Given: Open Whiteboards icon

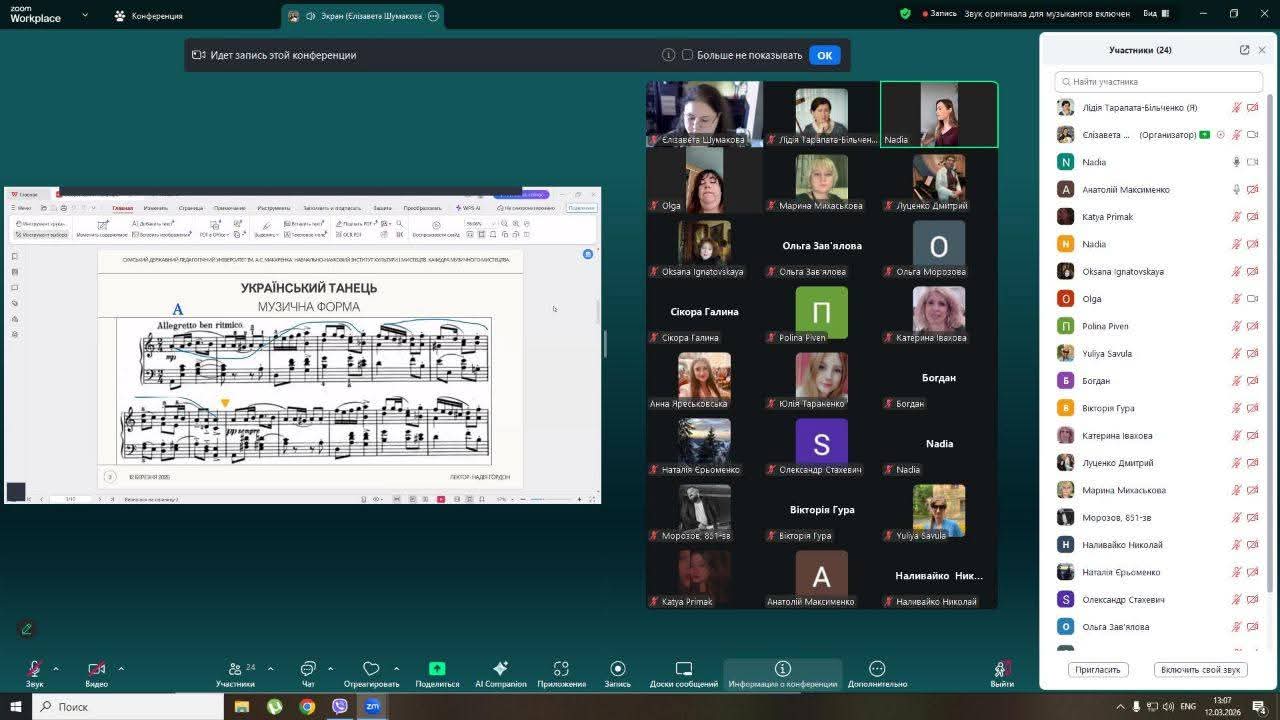Looking at the screenshot, I should [683, 669].
